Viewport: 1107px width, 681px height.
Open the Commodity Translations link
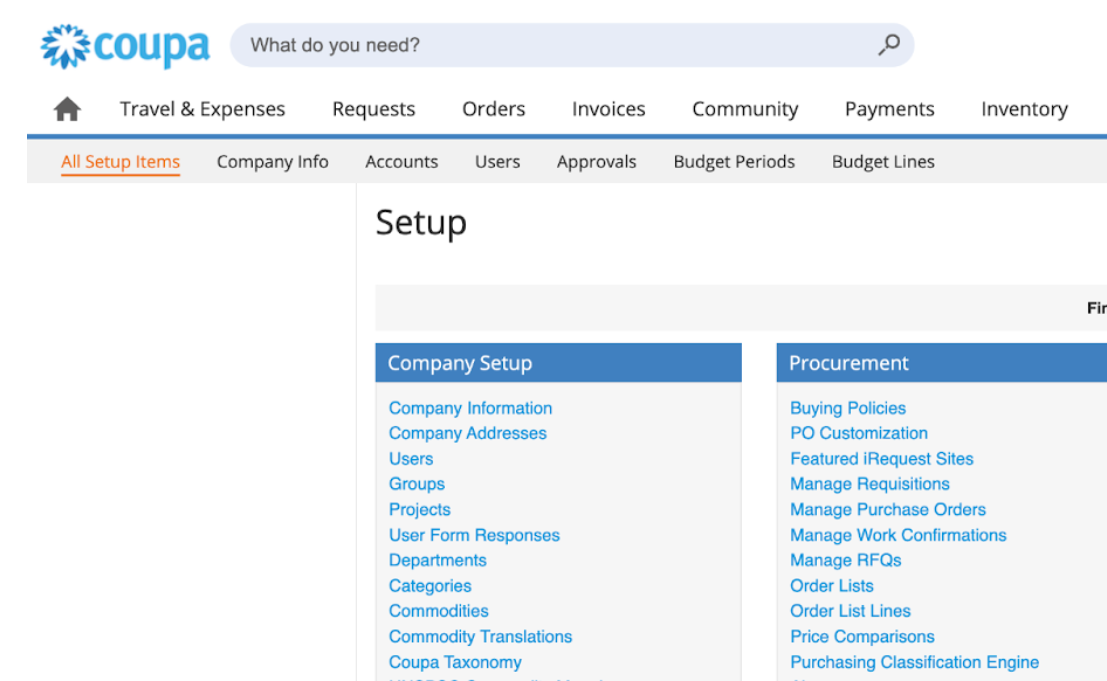point(480,636)
